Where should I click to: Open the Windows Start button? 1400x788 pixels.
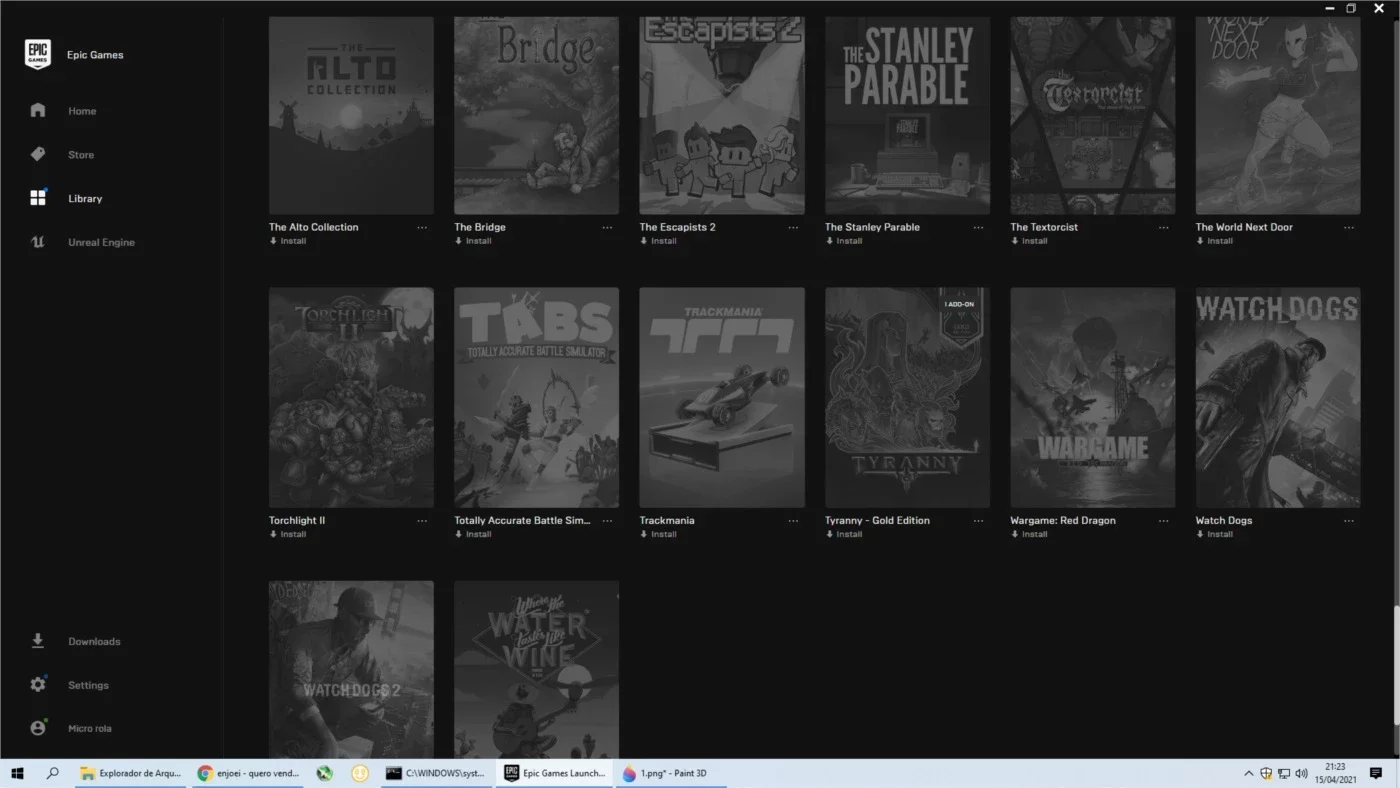tap(17, 773)
